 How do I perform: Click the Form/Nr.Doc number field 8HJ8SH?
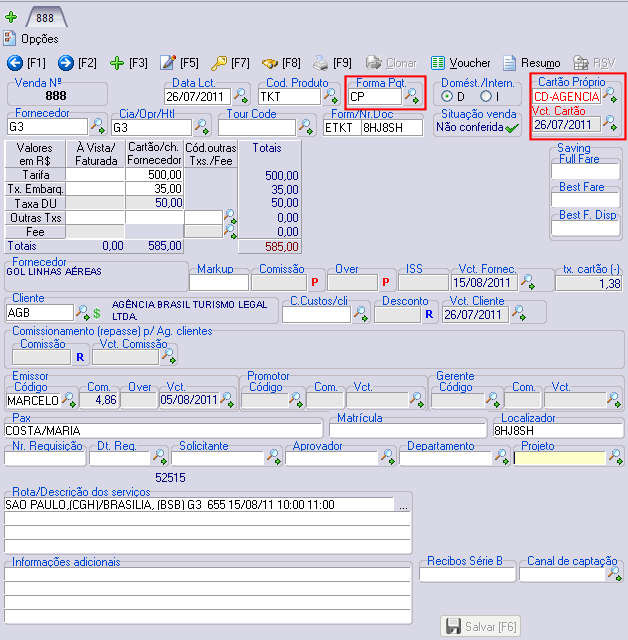(x=392, y=128)
